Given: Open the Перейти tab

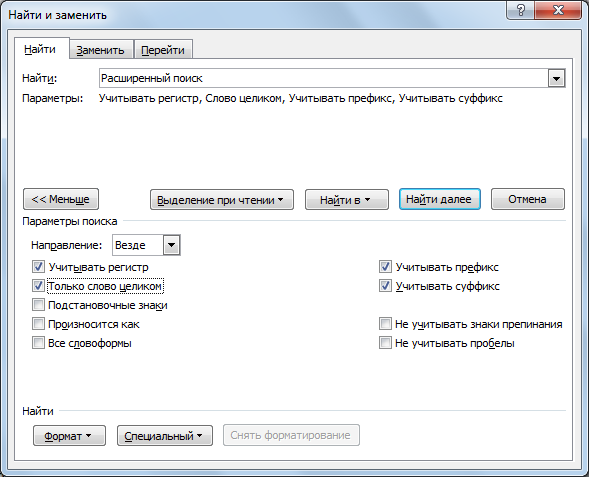Looking at the screenshot, I should pyautogui.click(x=163, y=50).
